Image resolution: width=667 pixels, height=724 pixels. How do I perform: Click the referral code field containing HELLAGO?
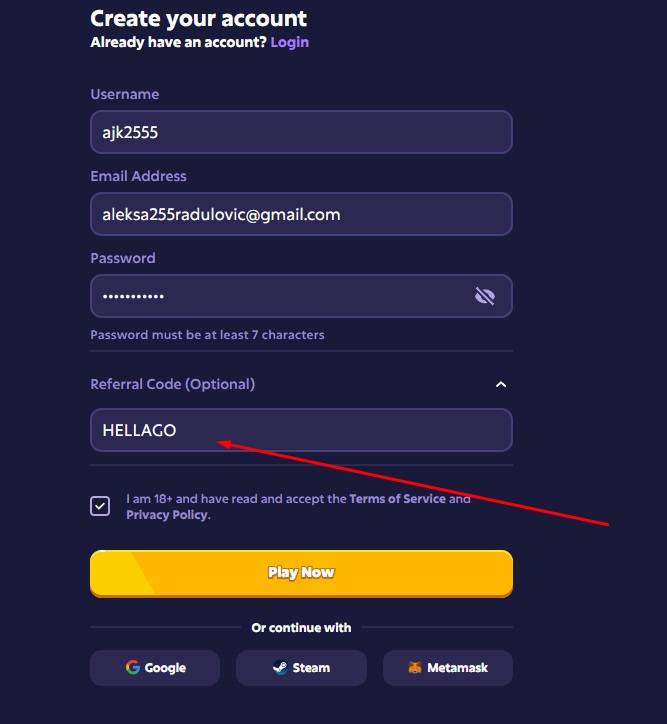(x=301, y=430)
